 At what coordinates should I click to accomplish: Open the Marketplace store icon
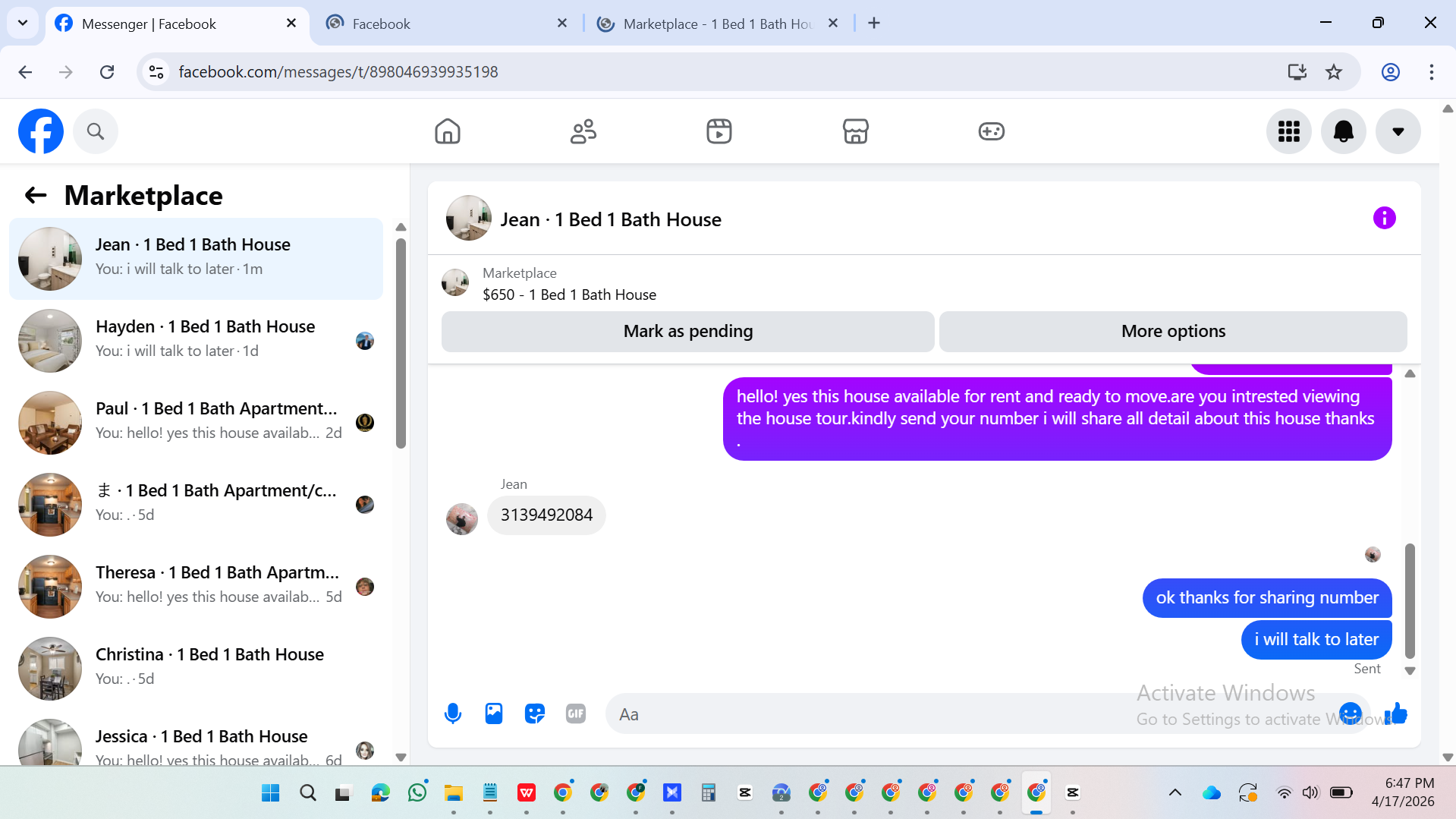(x=856, y=131)
